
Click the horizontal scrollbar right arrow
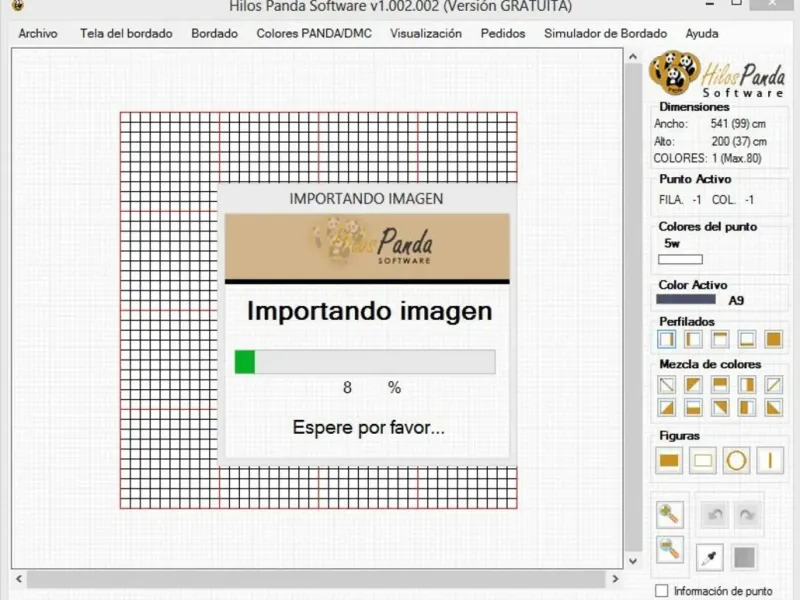coord(615,579)
